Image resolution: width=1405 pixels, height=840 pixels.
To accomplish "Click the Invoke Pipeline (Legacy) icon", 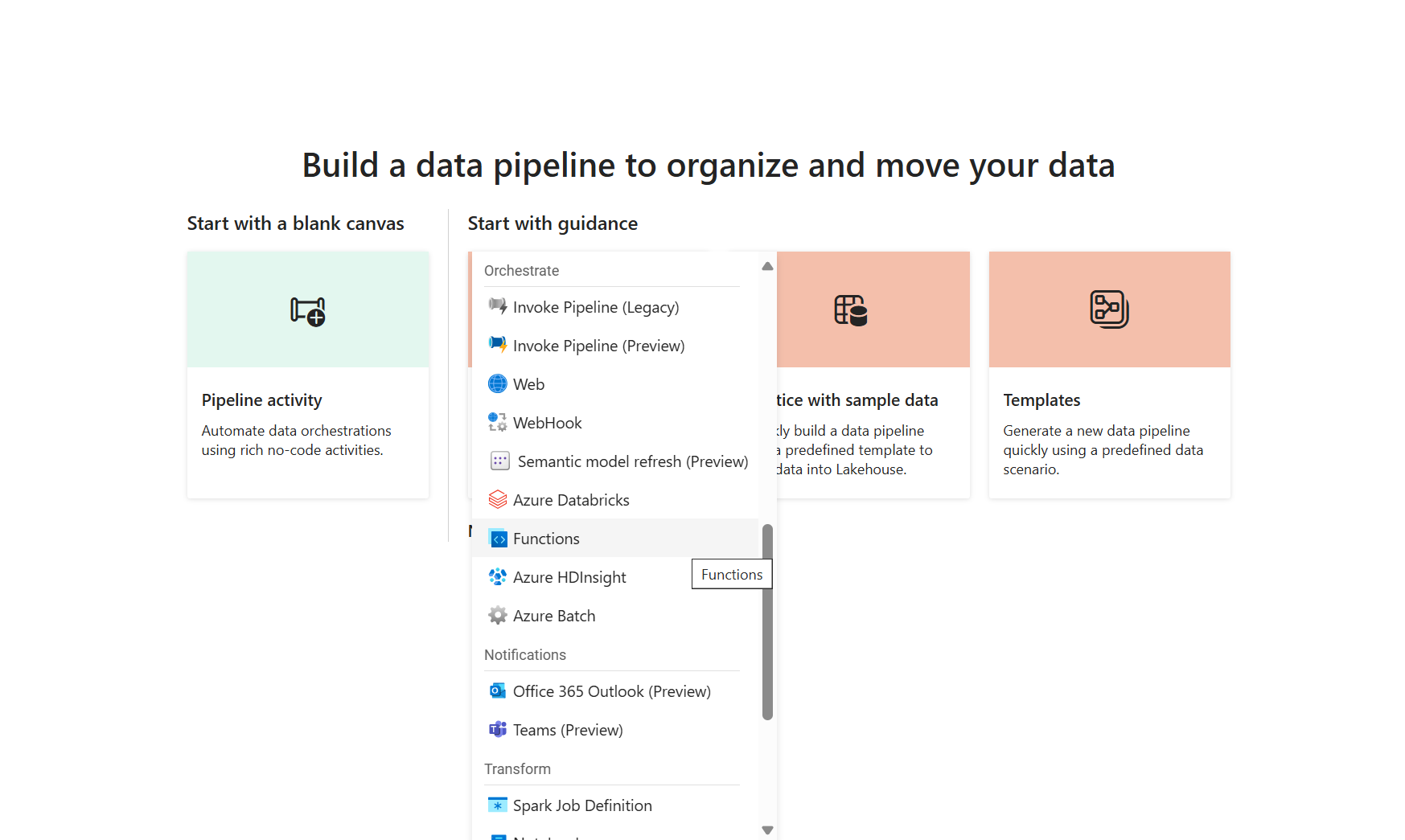I will [x=498, y=306].
